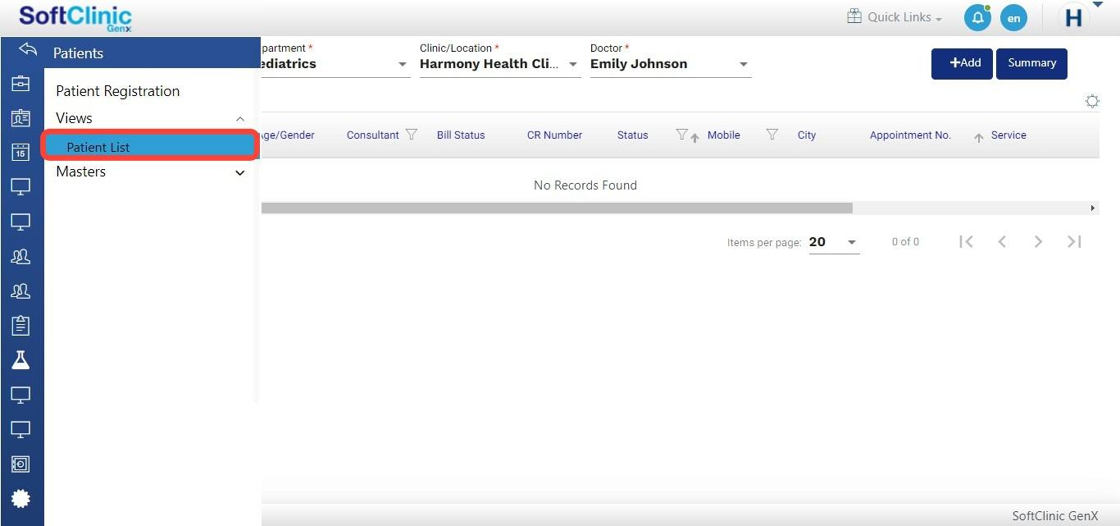Image resolution: width=1120 pixels, height=526 pixels.
Task: Open the briefcase module in the sidebar
Action: (x=20, y=83)
